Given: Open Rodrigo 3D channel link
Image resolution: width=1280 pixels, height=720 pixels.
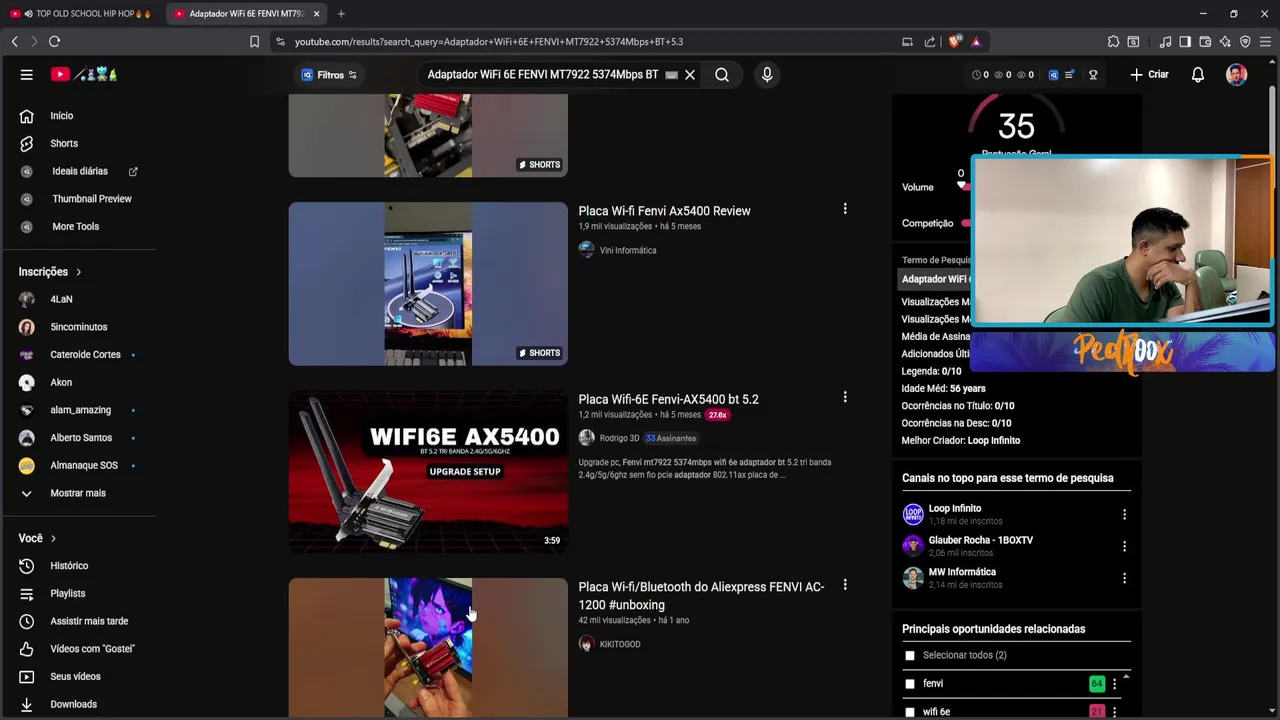Looking at the screenshot, I should point(619,438).
